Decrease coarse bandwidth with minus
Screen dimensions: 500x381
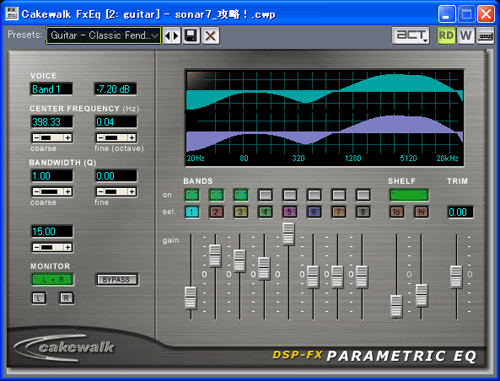(x=36, y=192)
